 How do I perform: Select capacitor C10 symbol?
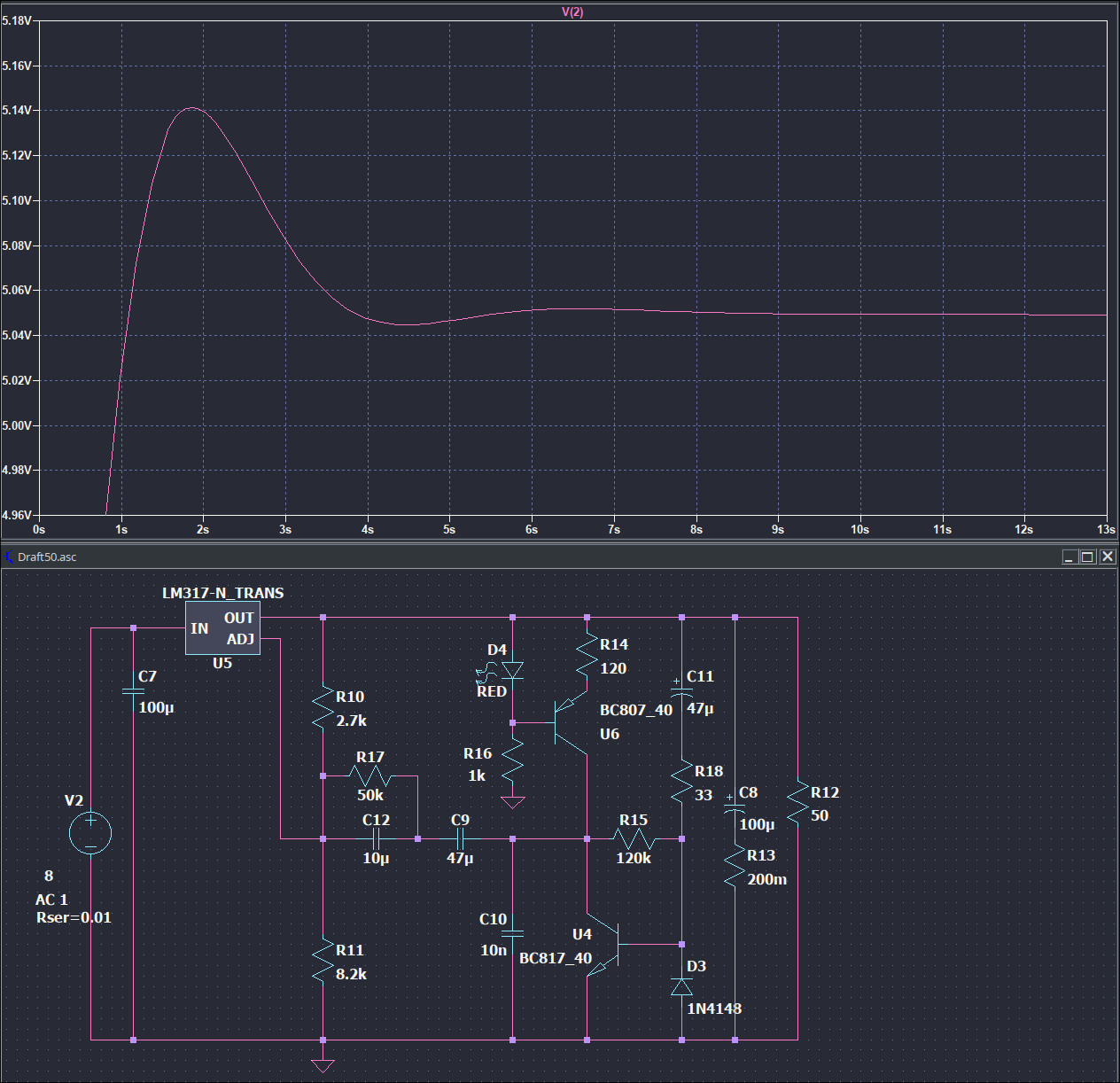[x=512, y=933]
